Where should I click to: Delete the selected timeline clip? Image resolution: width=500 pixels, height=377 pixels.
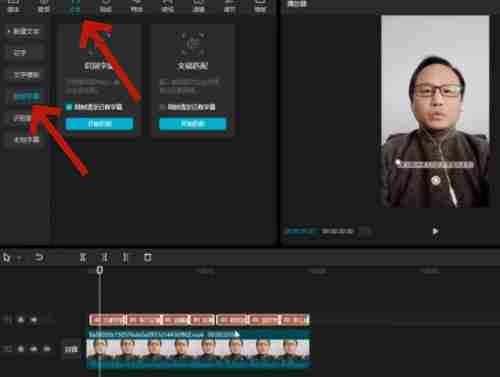(148, 257)
